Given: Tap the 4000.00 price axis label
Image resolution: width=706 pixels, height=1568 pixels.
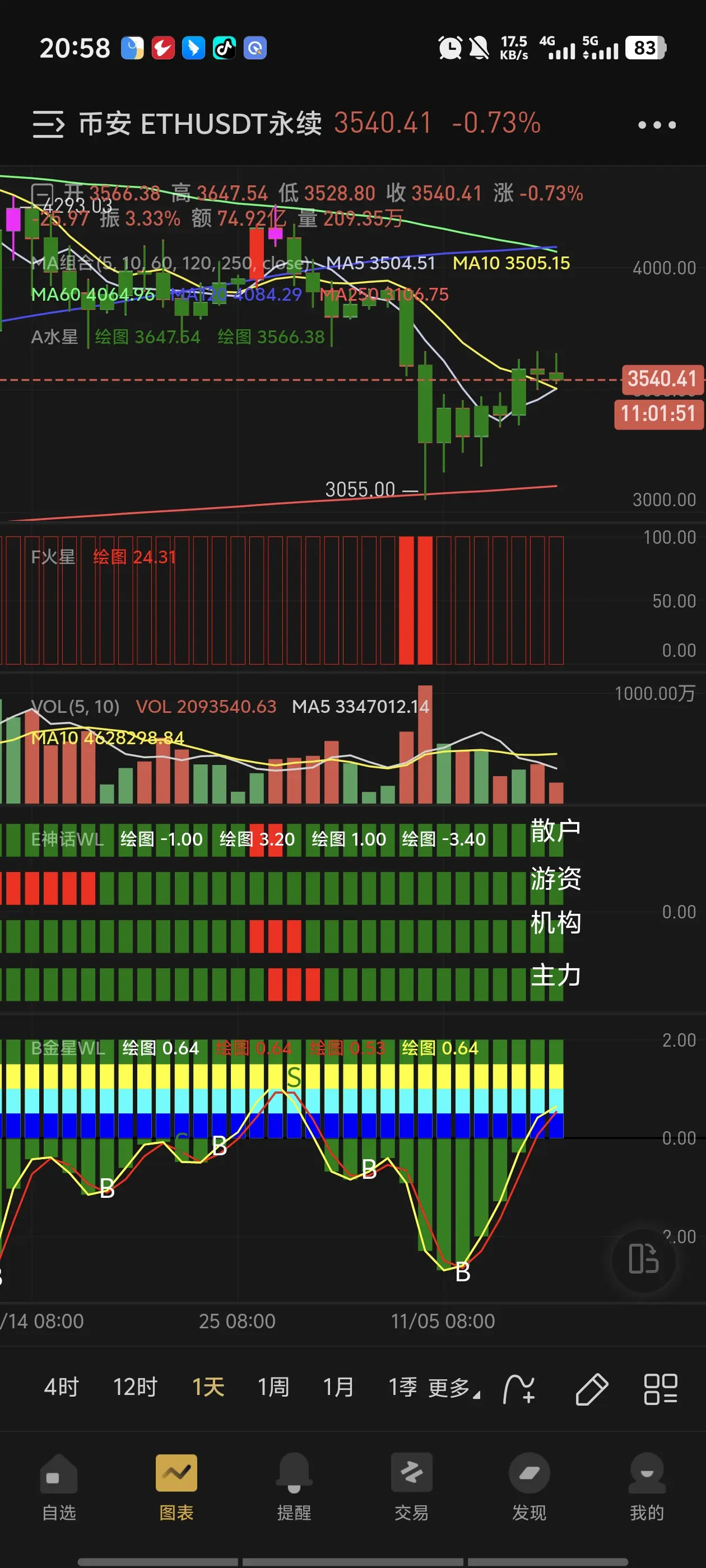Looking at the screenshot, I should pyautogui.click(x=664, y=268).
